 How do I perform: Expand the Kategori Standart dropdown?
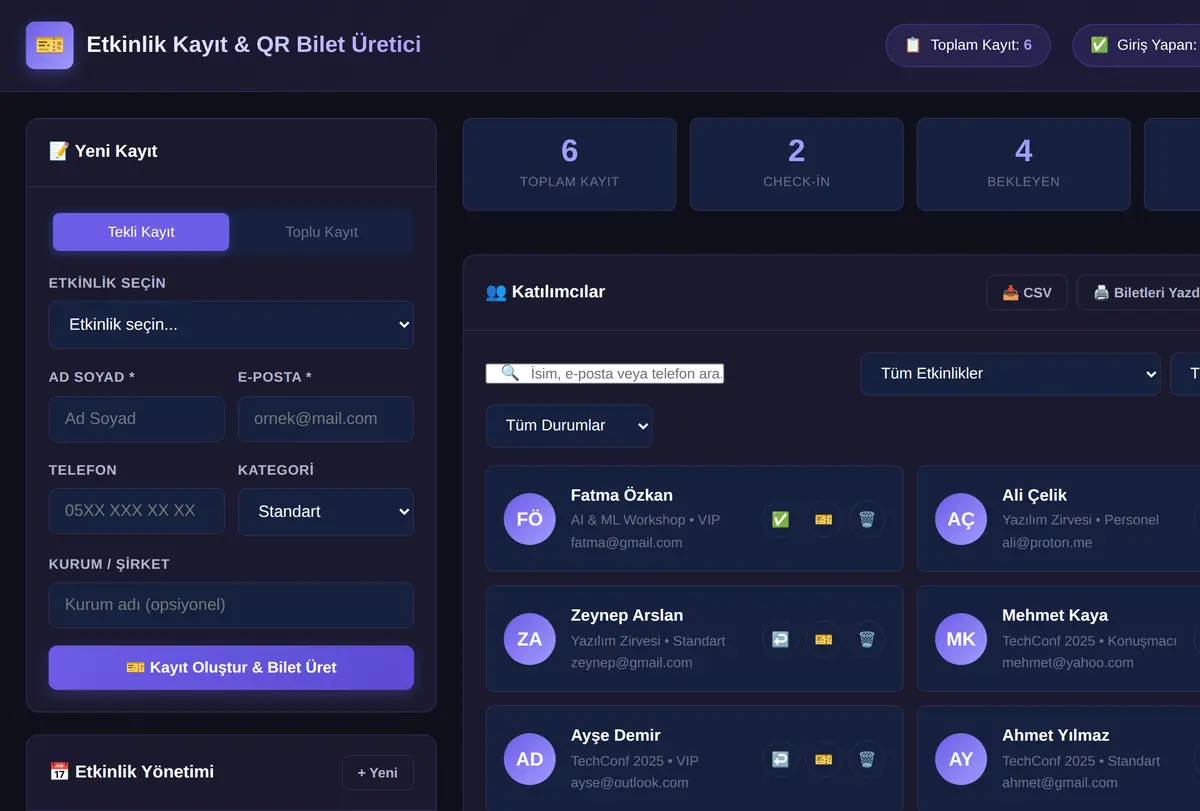click(326, 511)
